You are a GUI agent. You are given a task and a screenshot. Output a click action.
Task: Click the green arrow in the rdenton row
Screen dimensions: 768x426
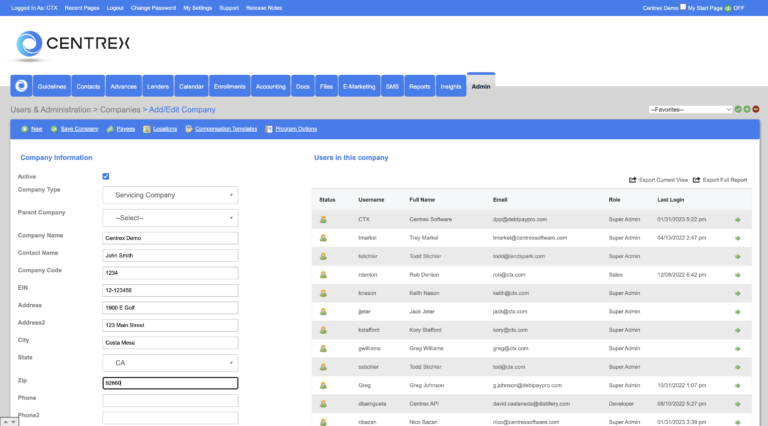(738, 275)
